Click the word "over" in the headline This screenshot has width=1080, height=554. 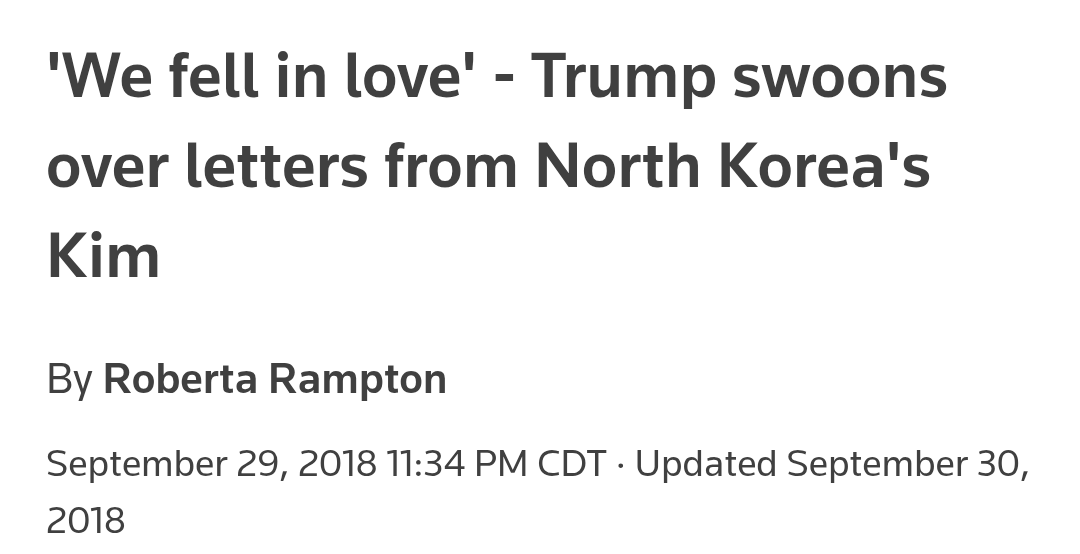pos(107,166)
